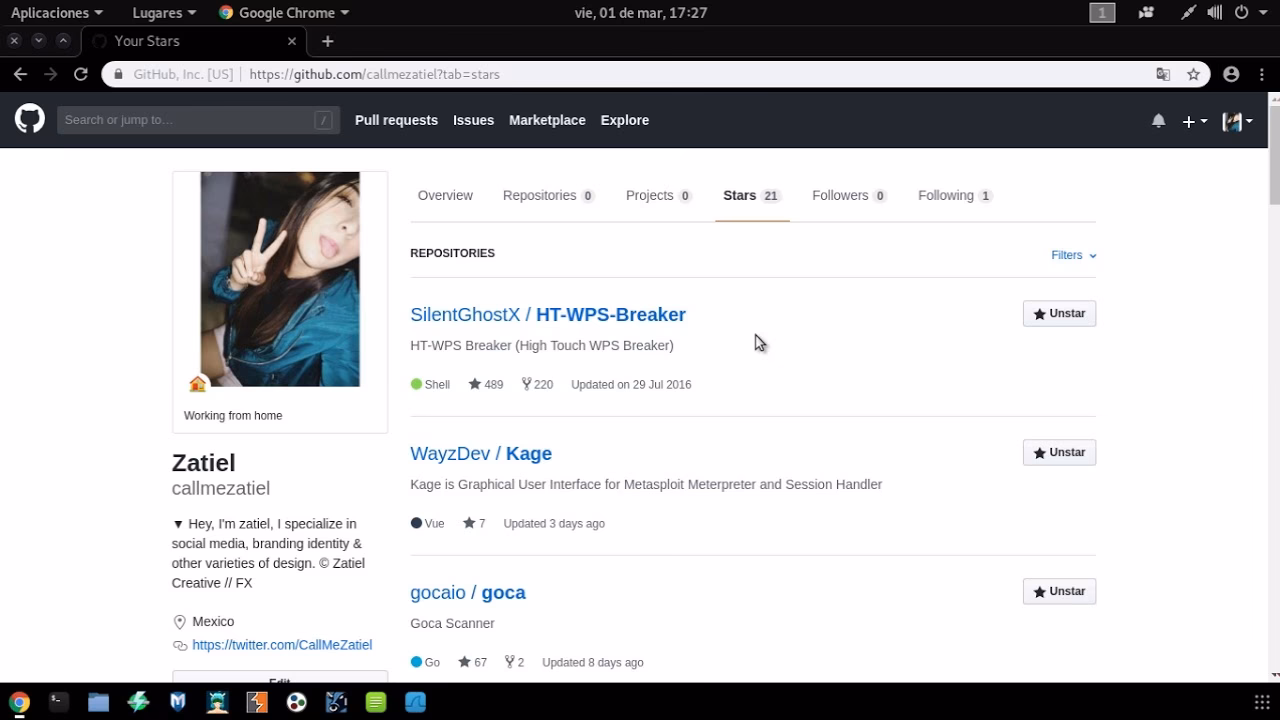The width and height of the screenshot is (1280, 720).
Task: Launch the terminal from the taskbar
Action: [x=59, y=702]
